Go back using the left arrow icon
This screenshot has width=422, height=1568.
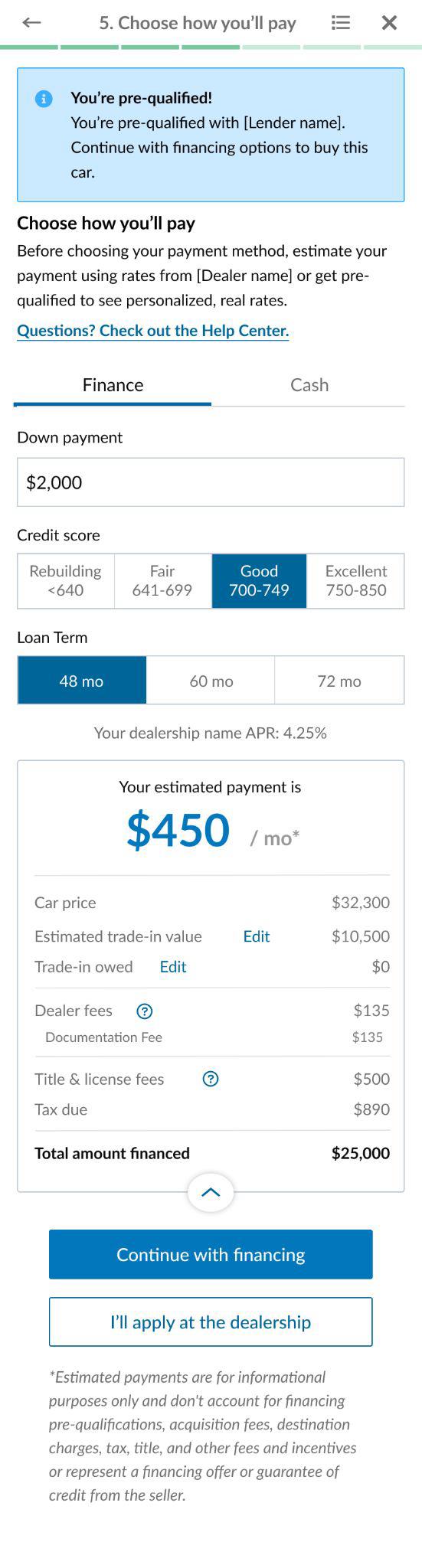point(31,23)
